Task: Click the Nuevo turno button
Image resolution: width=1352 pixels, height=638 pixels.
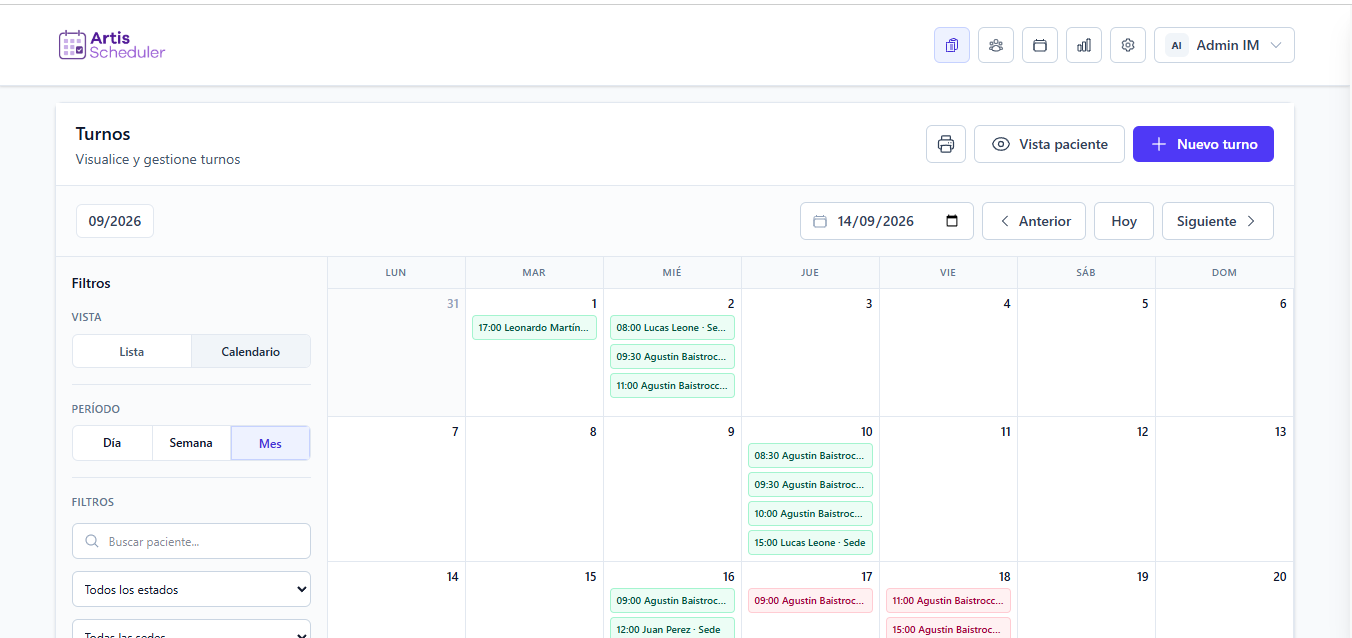Action: [1203, 144]
